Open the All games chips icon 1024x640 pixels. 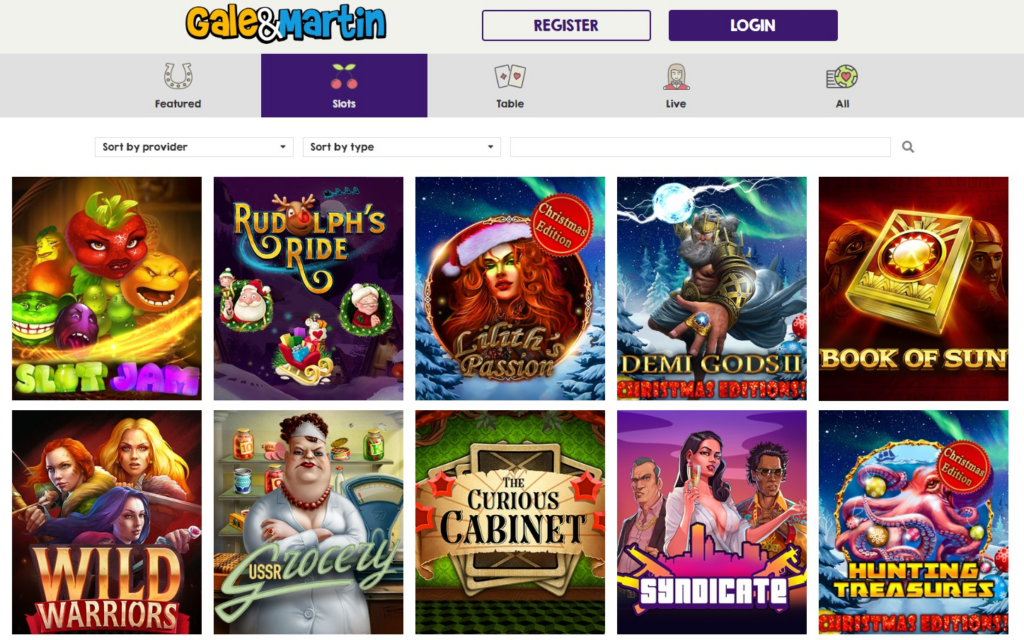[842, 77]
